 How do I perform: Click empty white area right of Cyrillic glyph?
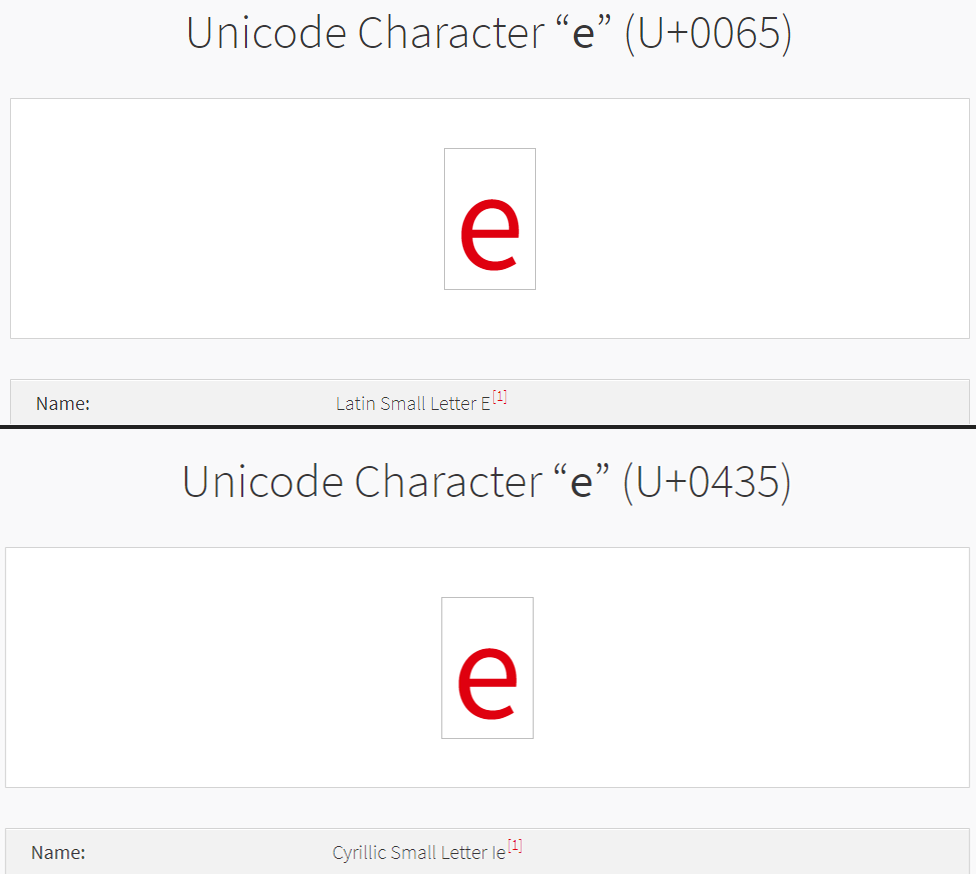pos(751,668)
